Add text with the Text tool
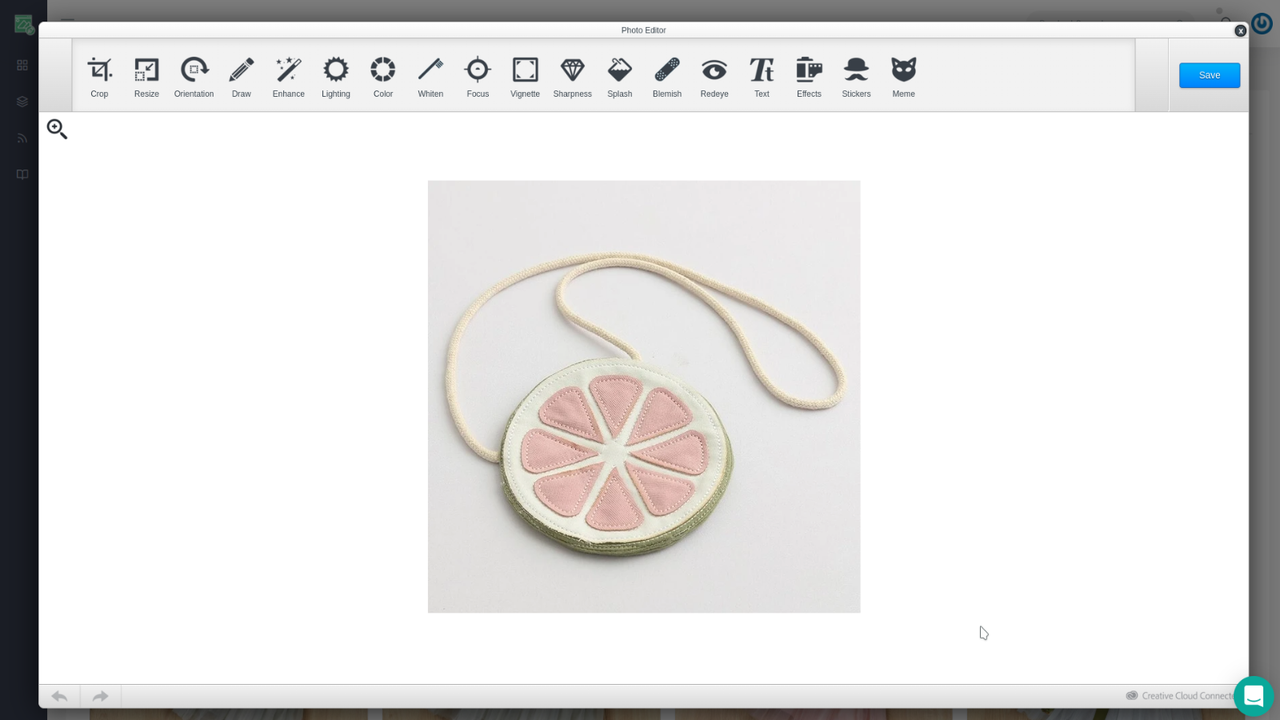 click(762, 77)
